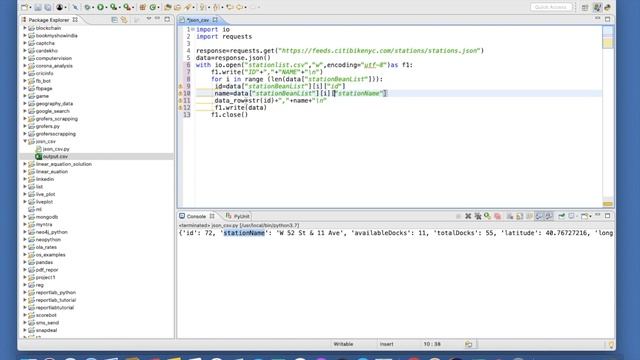Select the corona_analysis project

54,66
